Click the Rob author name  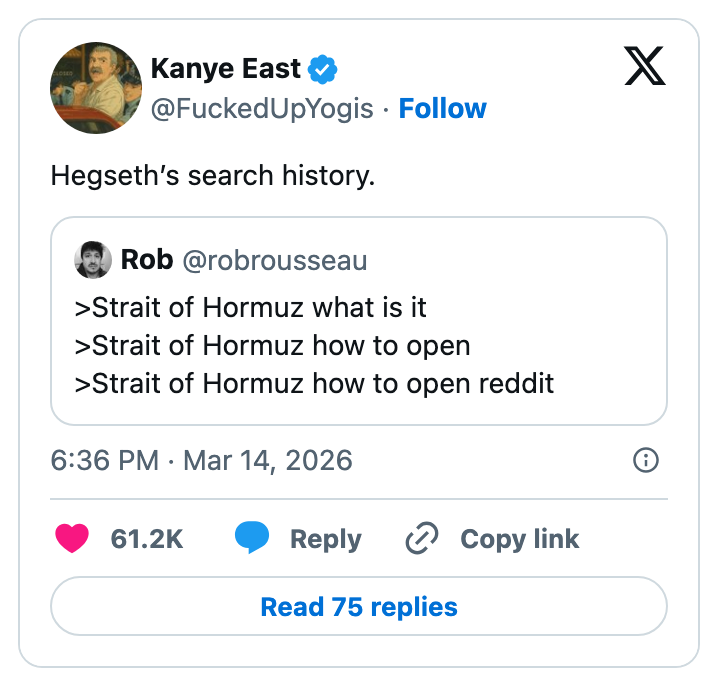tap(146, 260)
